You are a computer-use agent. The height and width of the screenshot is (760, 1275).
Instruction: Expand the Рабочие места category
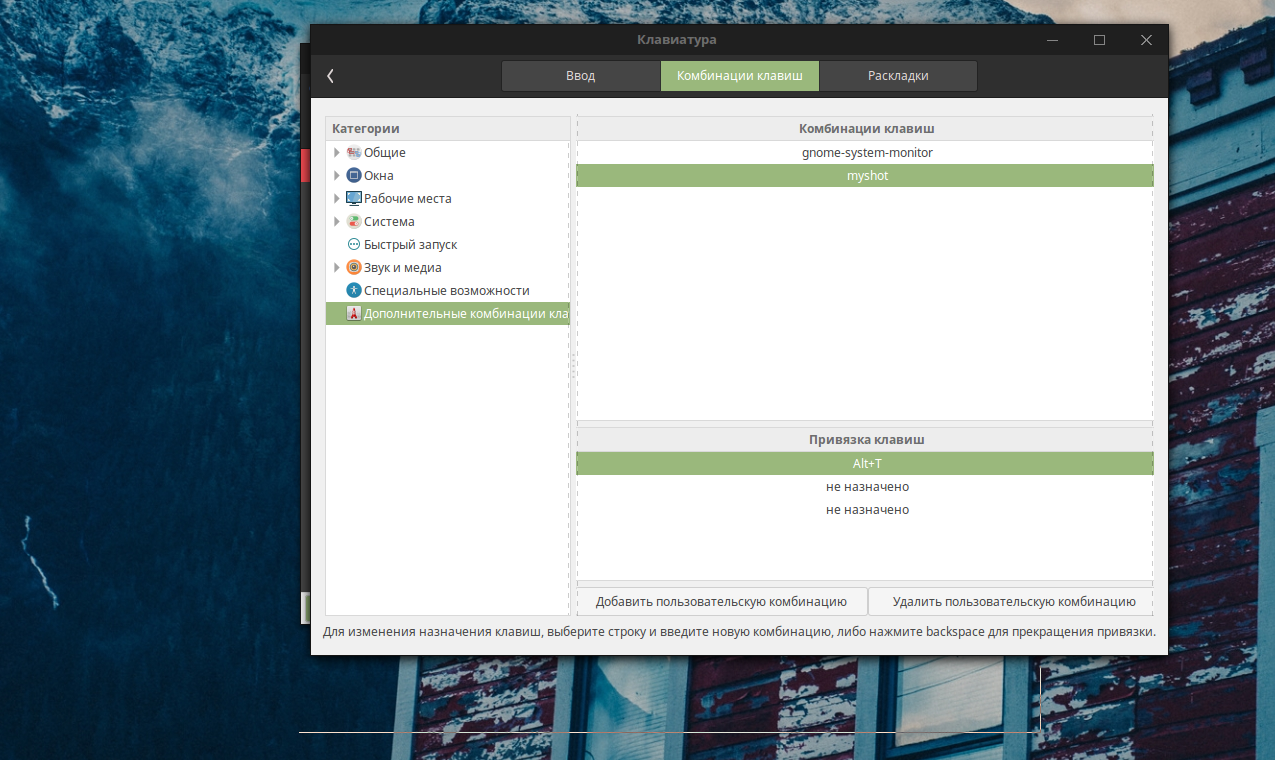coord(337,199)
